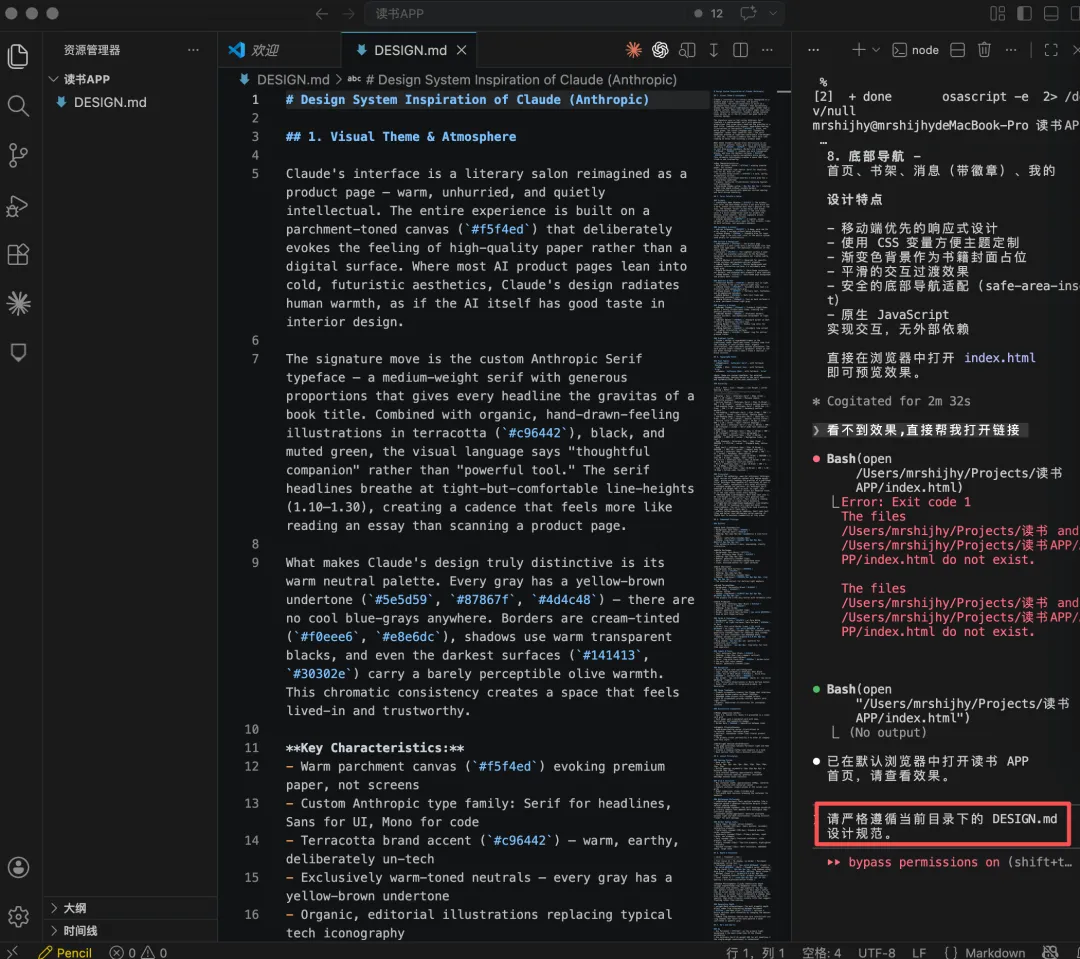The image size is (1080, 959).
Task: Click line number 7 in gutter
Action: click(x=255, y=358)
